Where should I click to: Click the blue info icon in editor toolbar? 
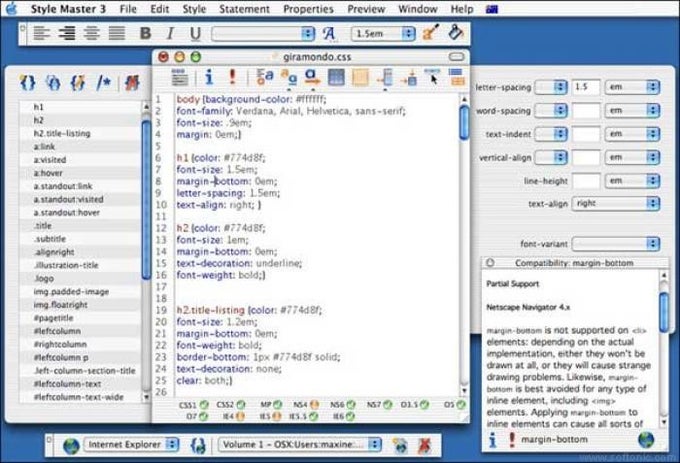(209, 77)
